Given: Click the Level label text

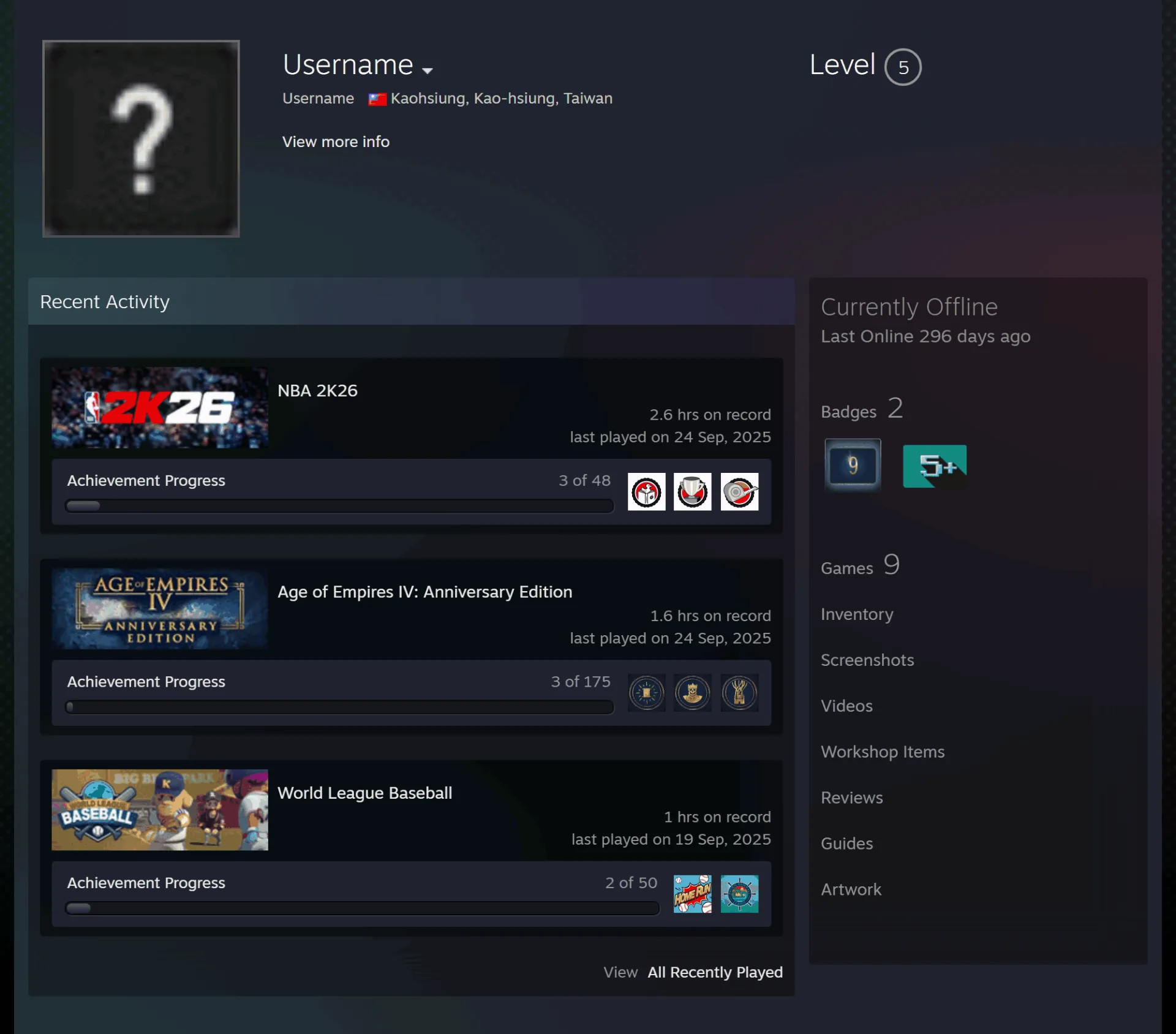Looking at the screenshot, I should [842, 64].
